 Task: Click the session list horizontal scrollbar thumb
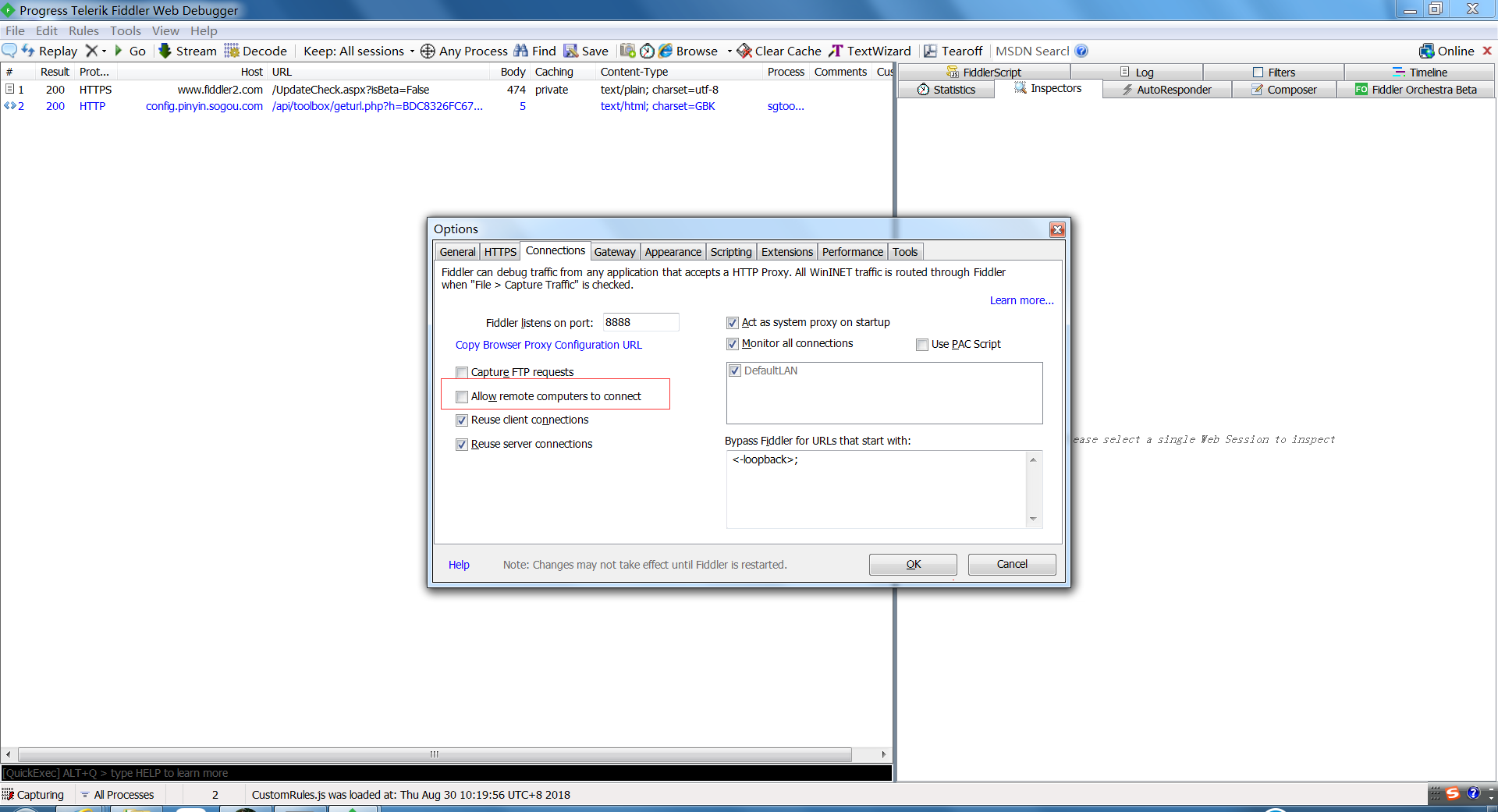click(435, 754)
